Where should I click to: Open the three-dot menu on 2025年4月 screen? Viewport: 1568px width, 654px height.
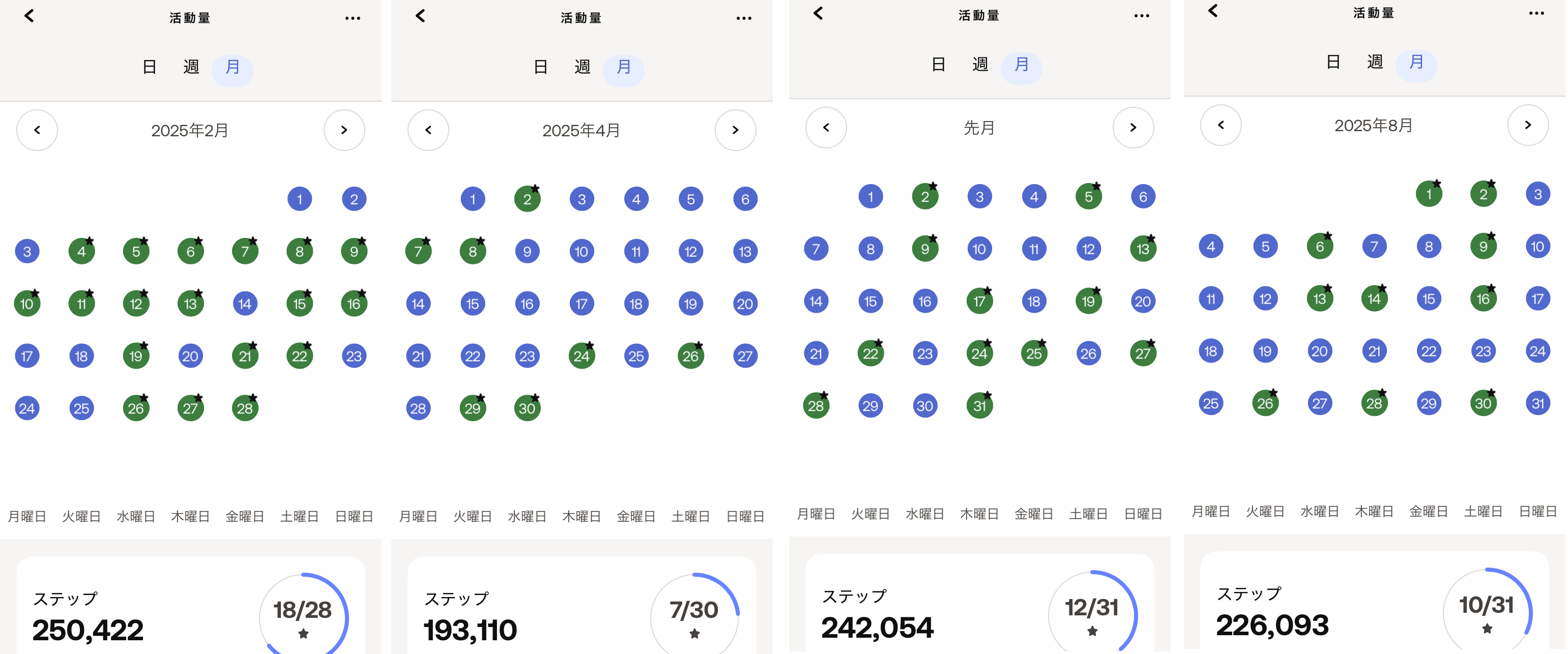pos(744,18)
